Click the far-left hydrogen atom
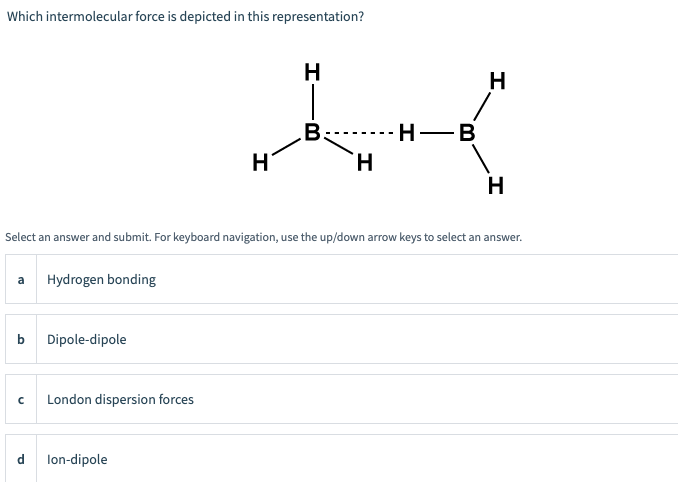The image size is (678, 482). pos(260,162)
